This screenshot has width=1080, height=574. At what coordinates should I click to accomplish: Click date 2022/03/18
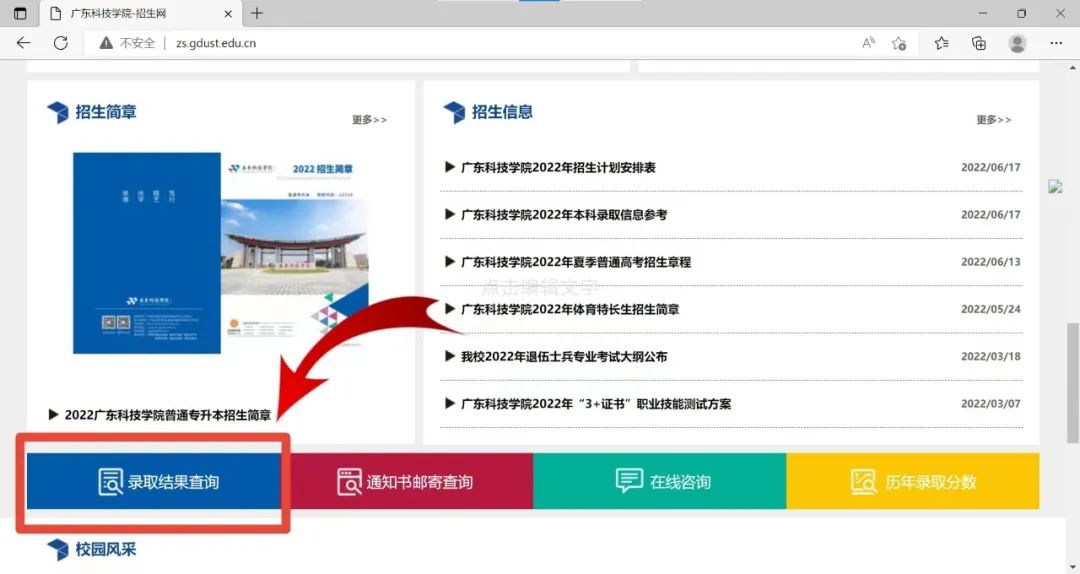tap(990, 356)
